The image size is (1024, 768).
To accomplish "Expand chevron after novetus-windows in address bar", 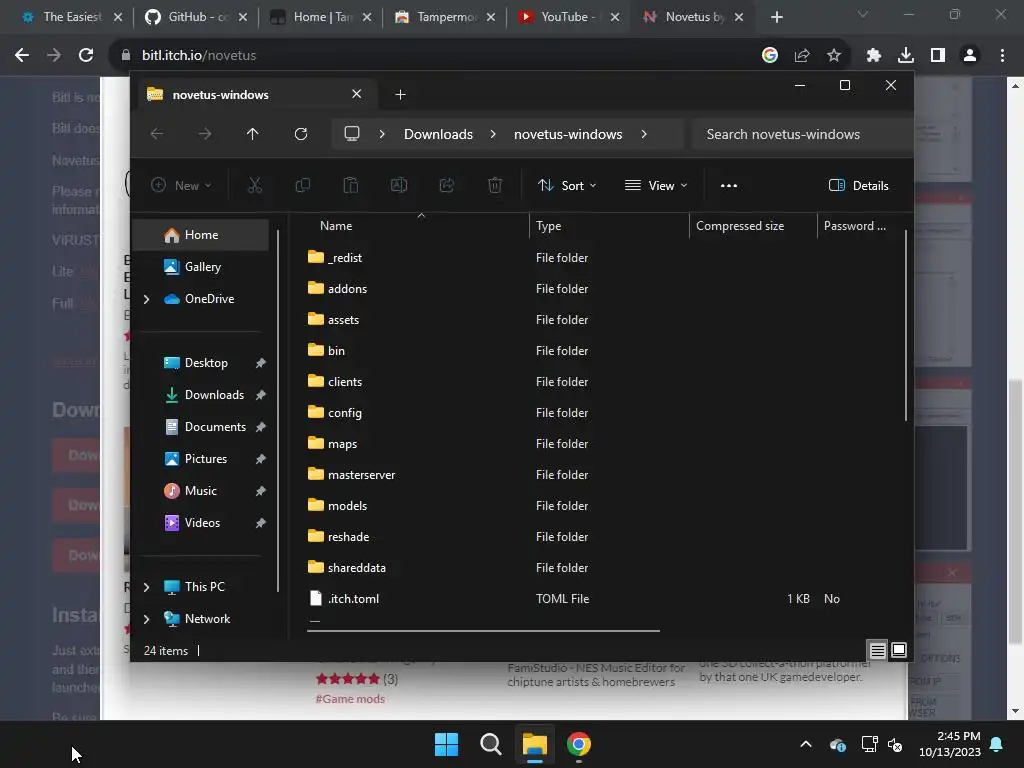I will coord(644,134).
